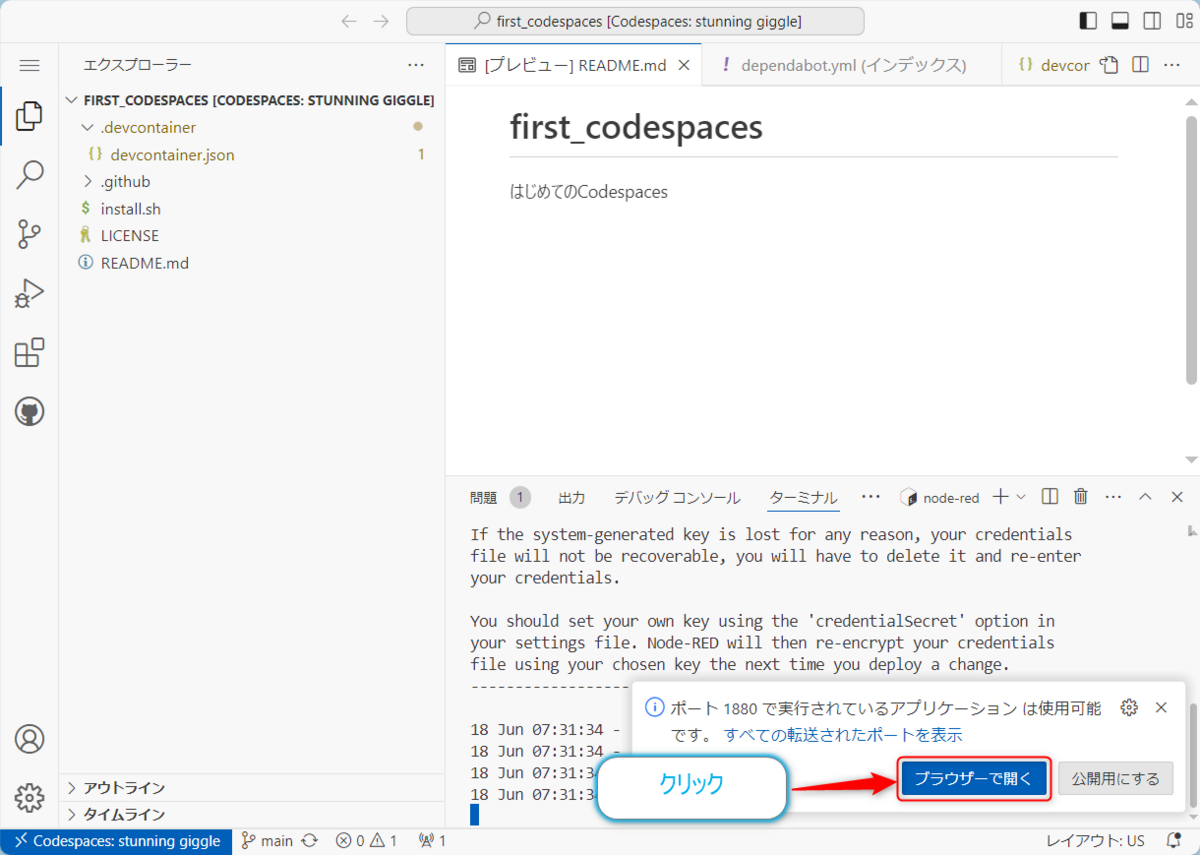
Task: Open the devcontainer editor tab
Action: tap(1054, 65)
